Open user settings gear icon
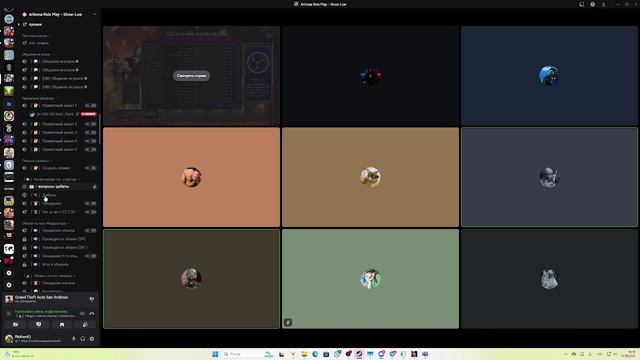 click(92, 339)
